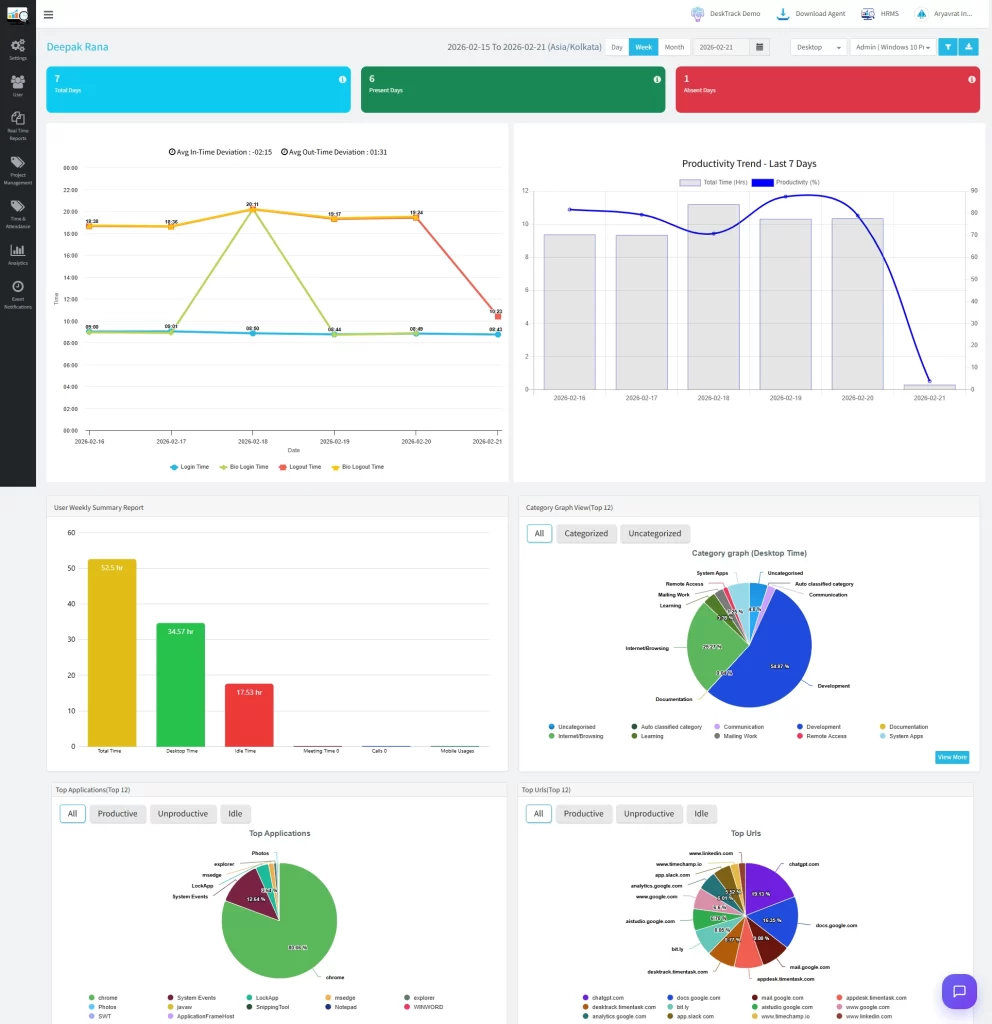Click info icon on Total Days card

pos(342,79)
